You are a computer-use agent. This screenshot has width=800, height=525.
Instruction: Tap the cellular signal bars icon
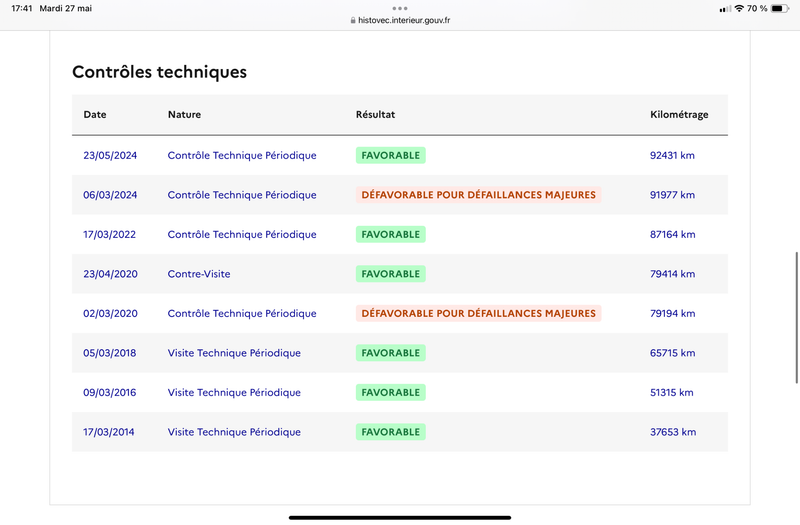click(725, 9)
